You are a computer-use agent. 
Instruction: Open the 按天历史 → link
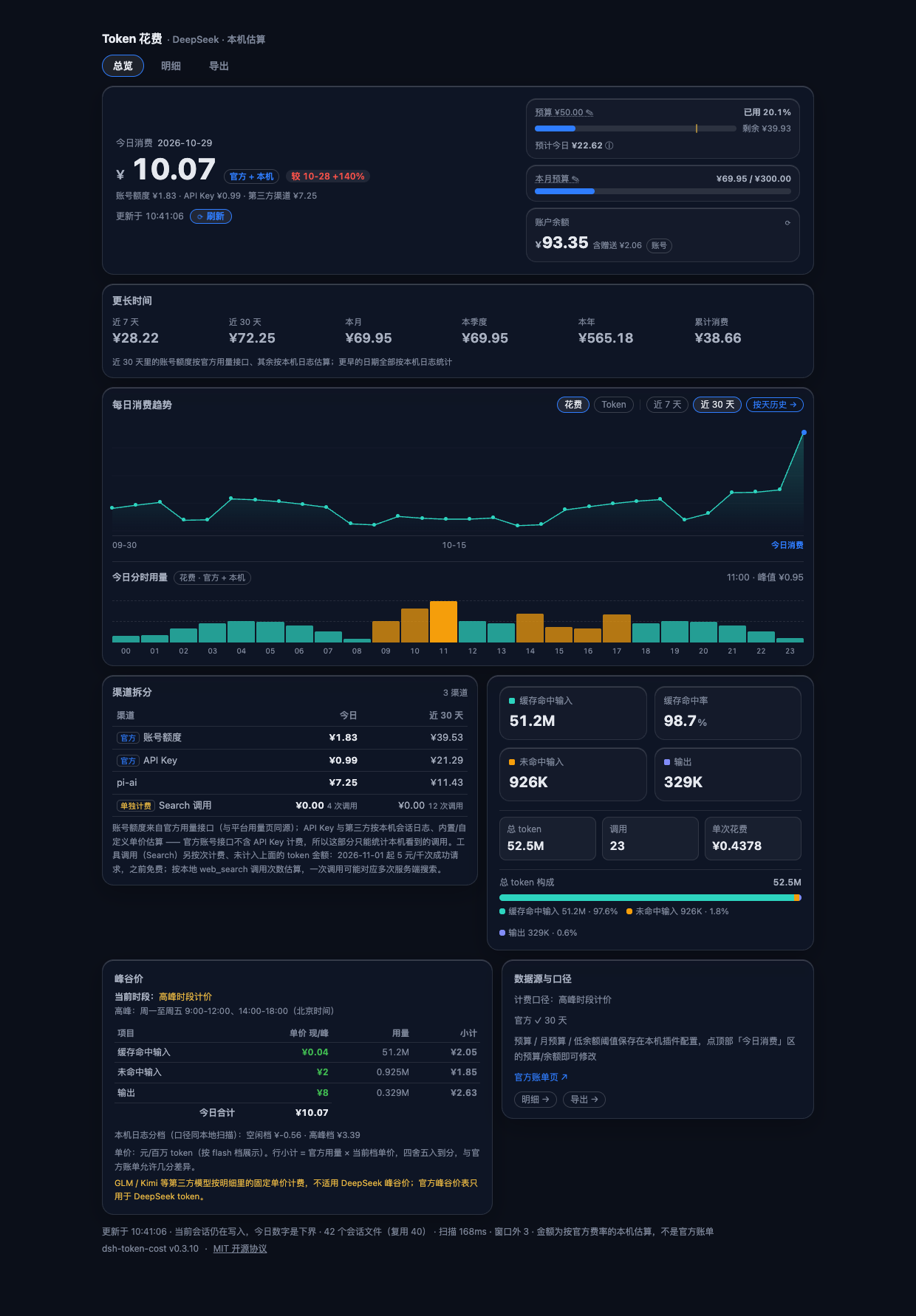pos(775,405)
